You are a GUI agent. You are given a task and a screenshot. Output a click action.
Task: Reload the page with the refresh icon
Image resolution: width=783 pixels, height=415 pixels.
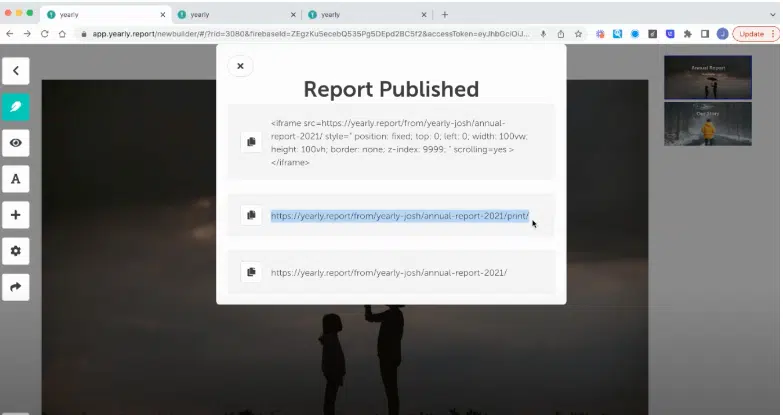[44, 33]
